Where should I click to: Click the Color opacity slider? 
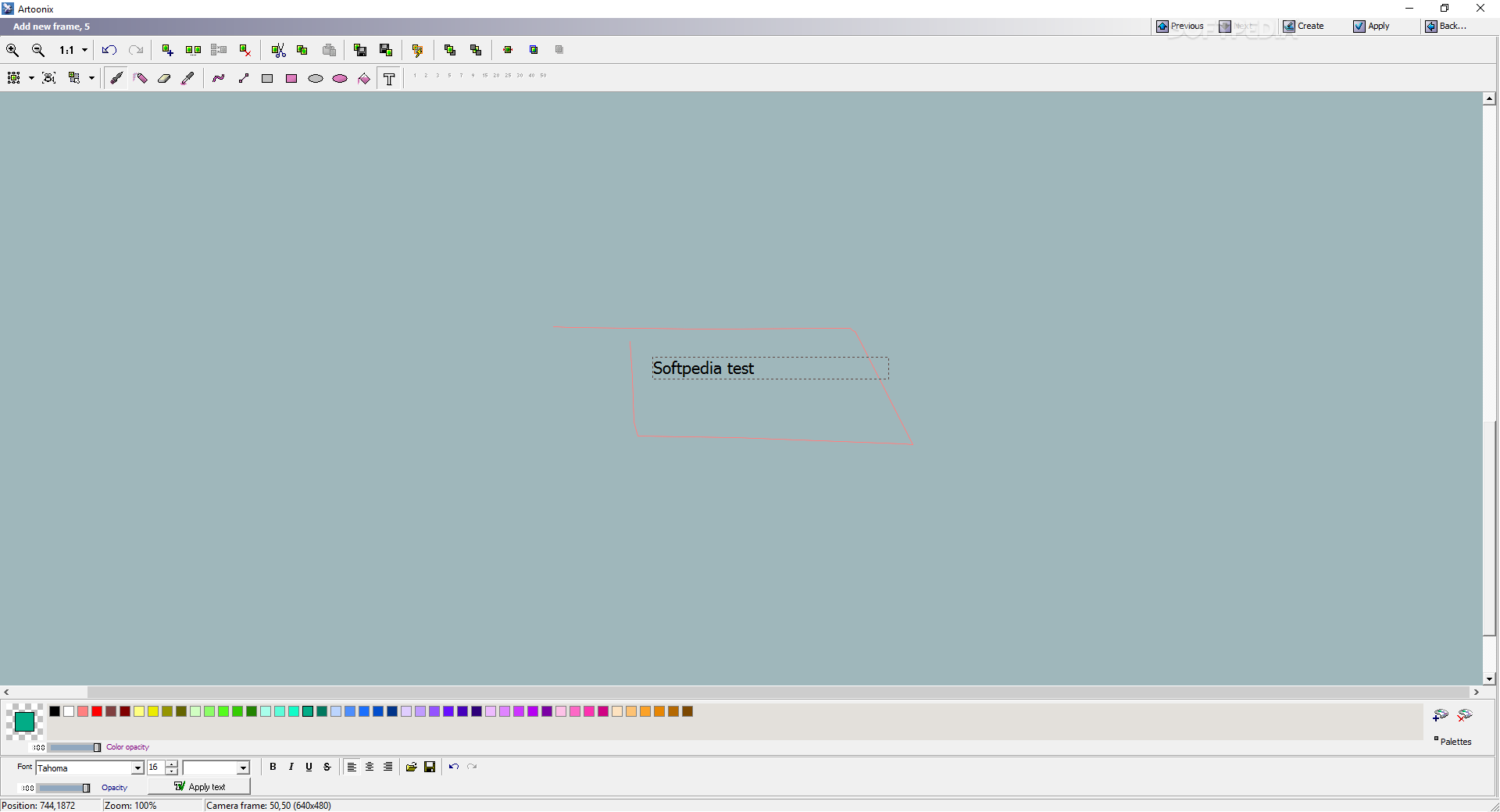coord(74,747)
